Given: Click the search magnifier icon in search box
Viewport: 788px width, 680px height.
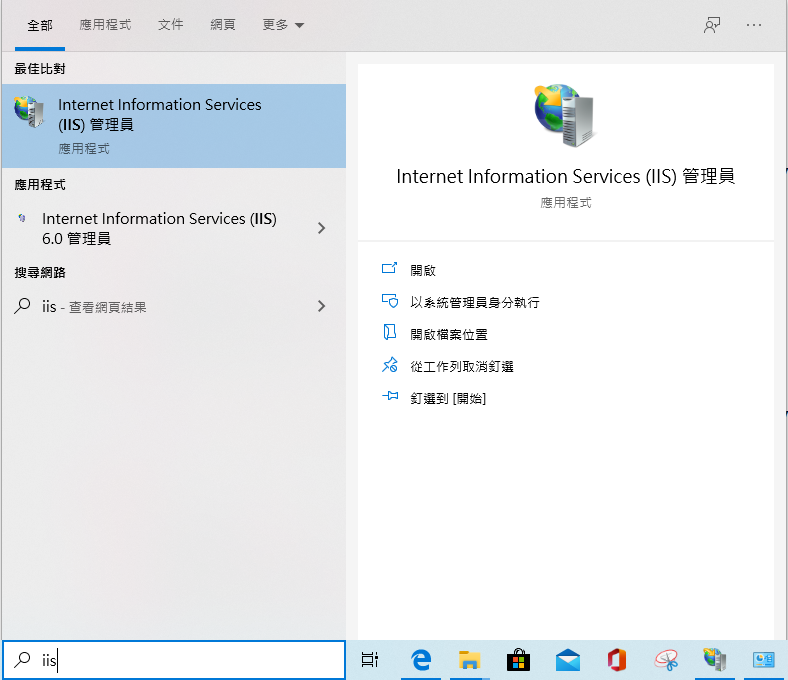Looking at the screenshot, I should tap(22, 659).
